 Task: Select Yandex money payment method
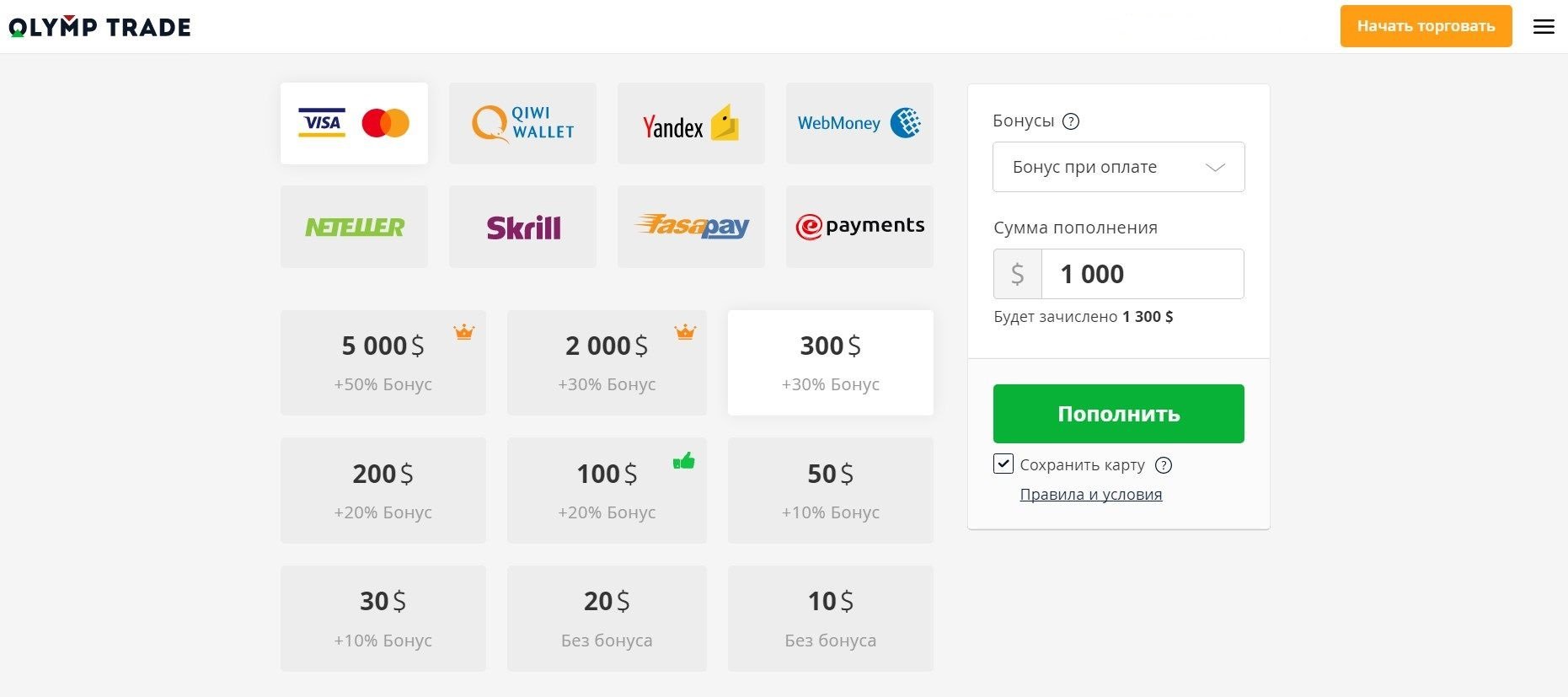pos(691,123)
